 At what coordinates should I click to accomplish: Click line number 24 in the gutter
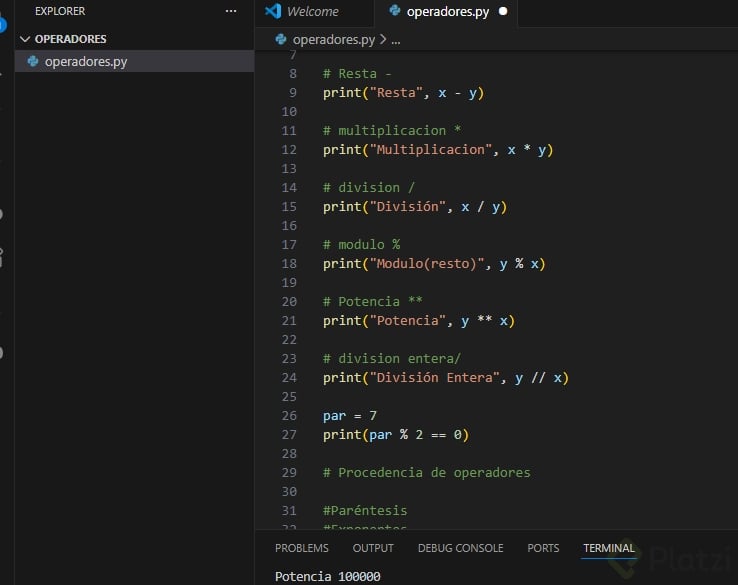coord(289,377)
